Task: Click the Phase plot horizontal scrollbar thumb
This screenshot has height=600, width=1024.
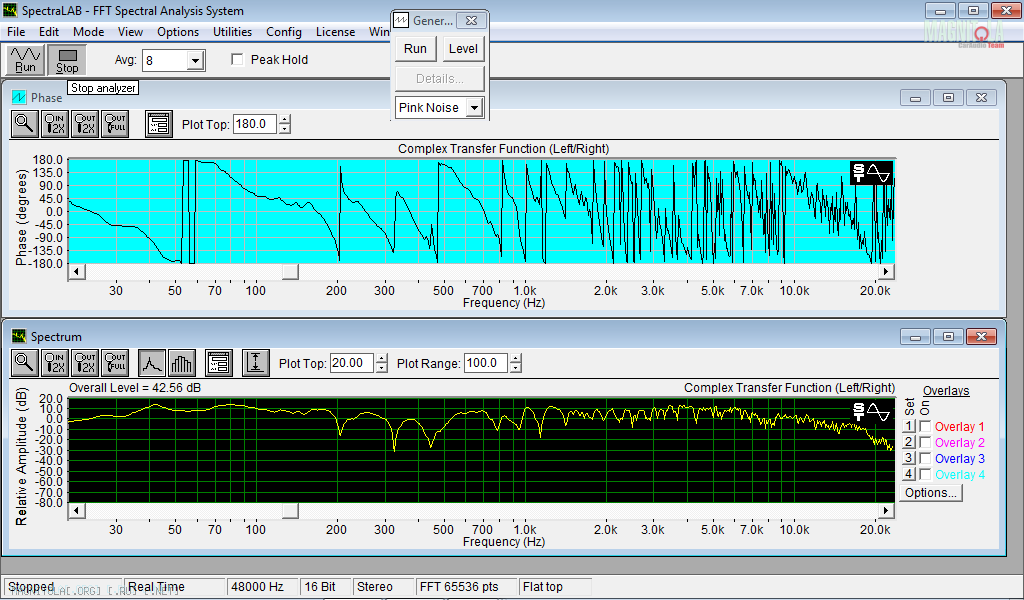Action: (x=290, y=271)
